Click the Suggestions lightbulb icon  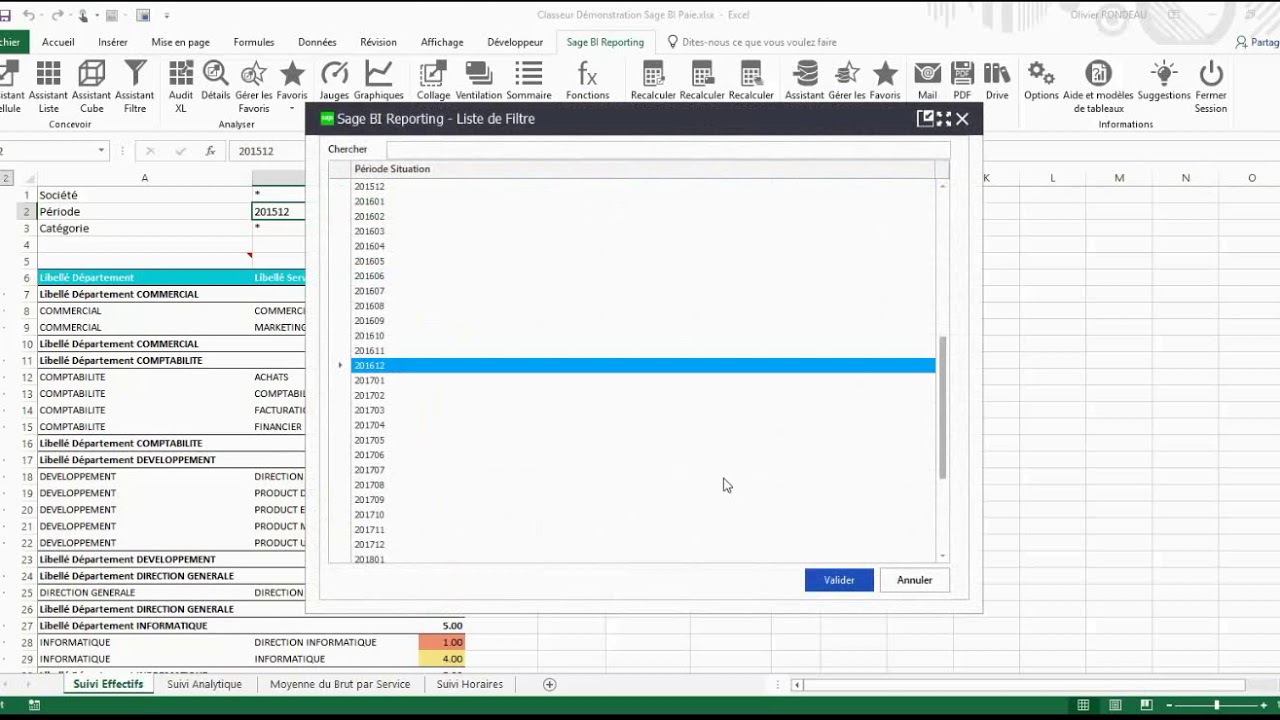tap(1164, 81)
